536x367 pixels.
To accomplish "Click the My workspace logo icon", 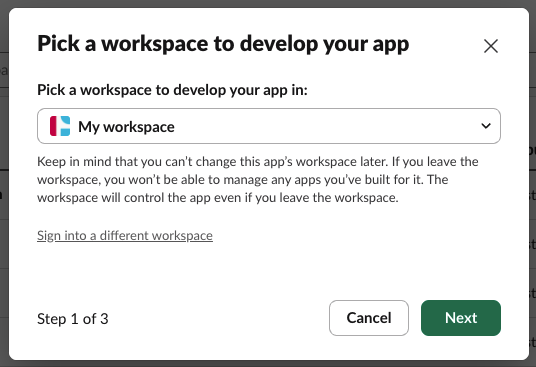I will tap(60, 126).
